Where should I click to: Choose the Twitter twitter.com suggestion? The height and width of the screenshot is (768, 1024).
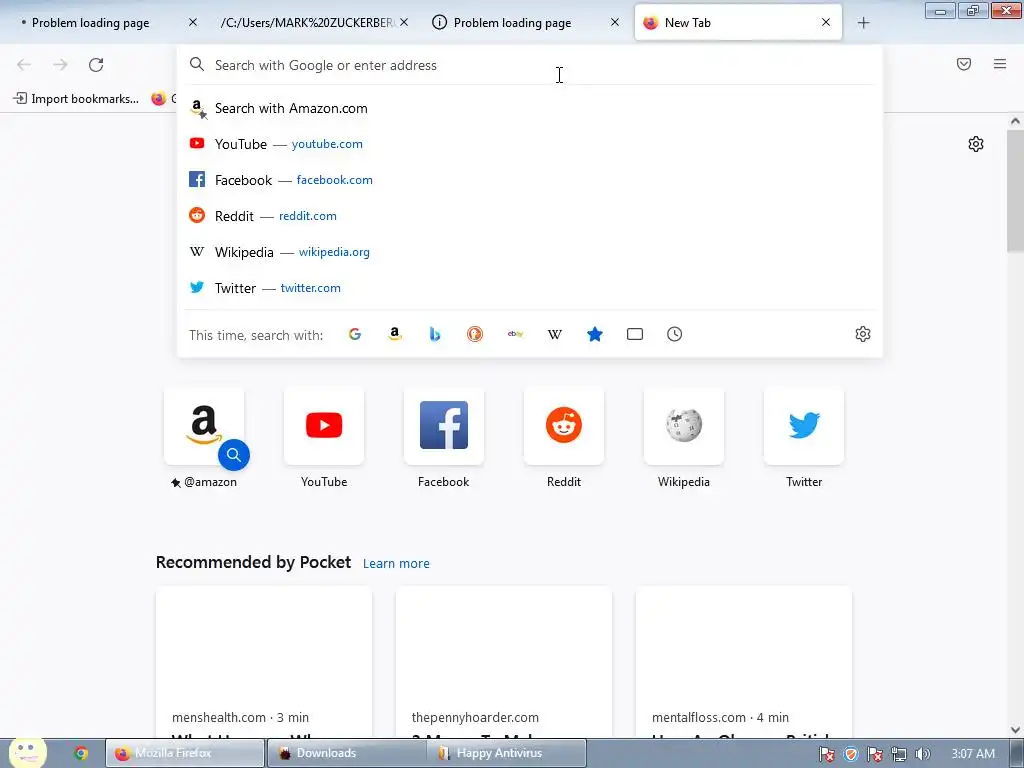[x=530, y=288]
